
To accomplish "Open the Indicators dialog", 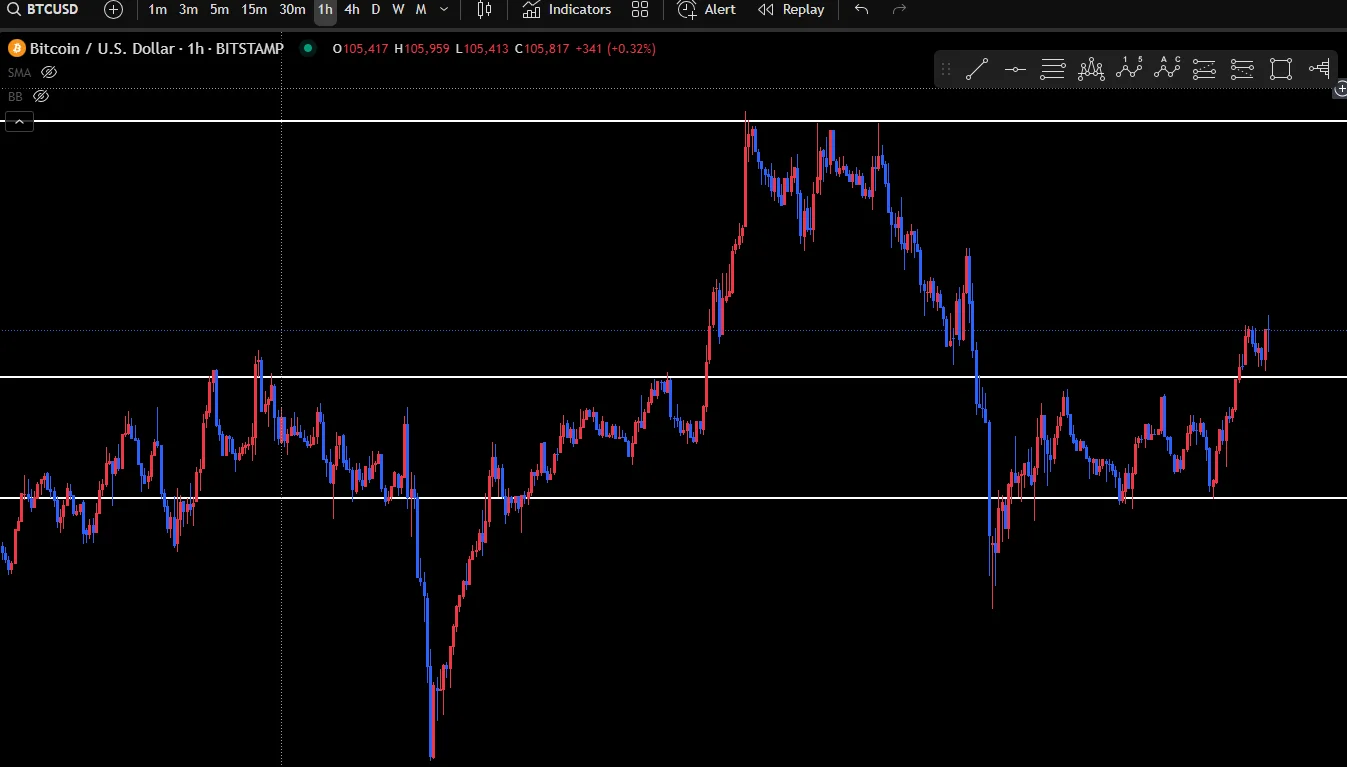I will (566, 10).
